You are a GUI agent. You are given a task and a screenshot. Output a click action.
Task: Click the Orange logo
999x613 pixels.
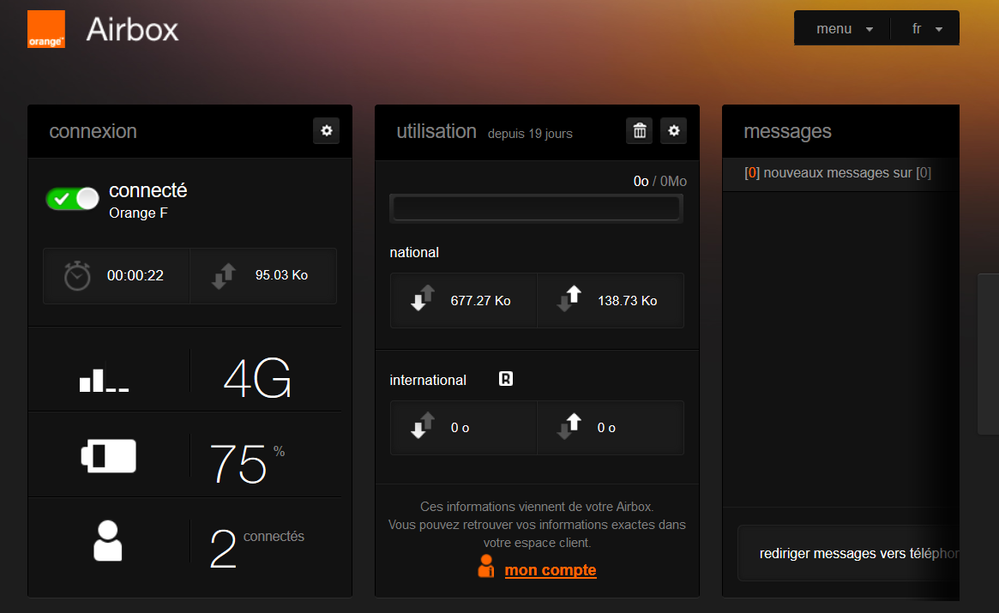(45, 29)
